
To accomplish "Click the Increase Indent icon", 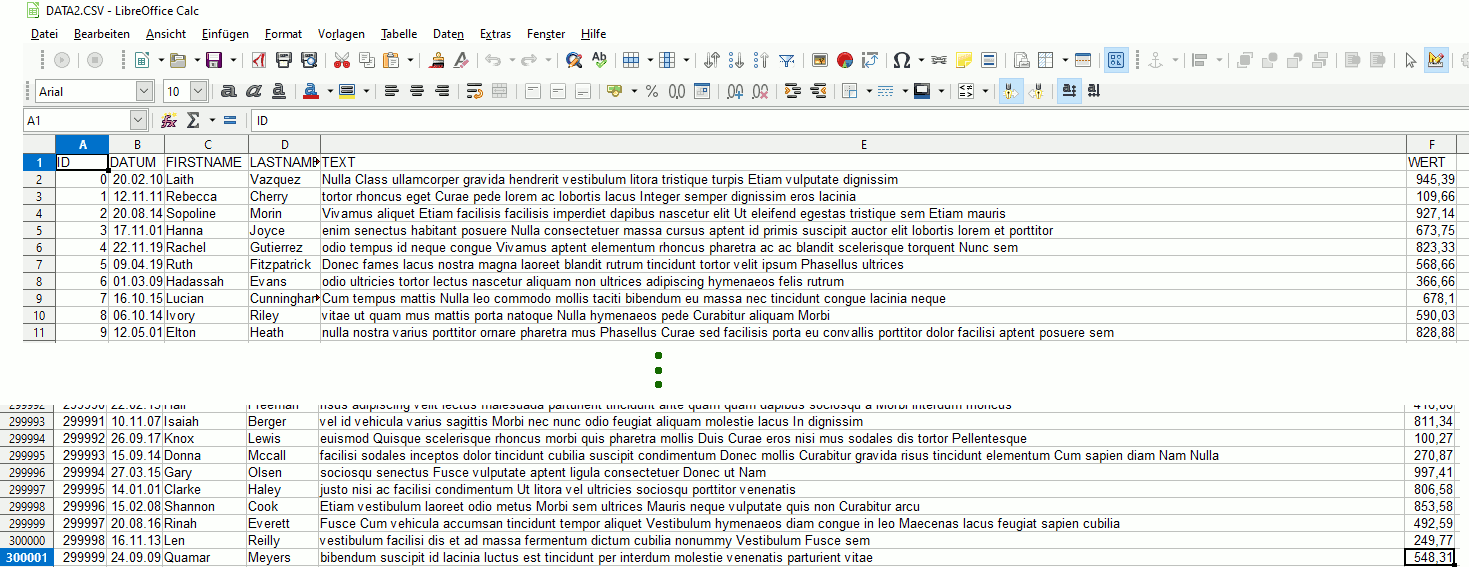I will 794,91.
